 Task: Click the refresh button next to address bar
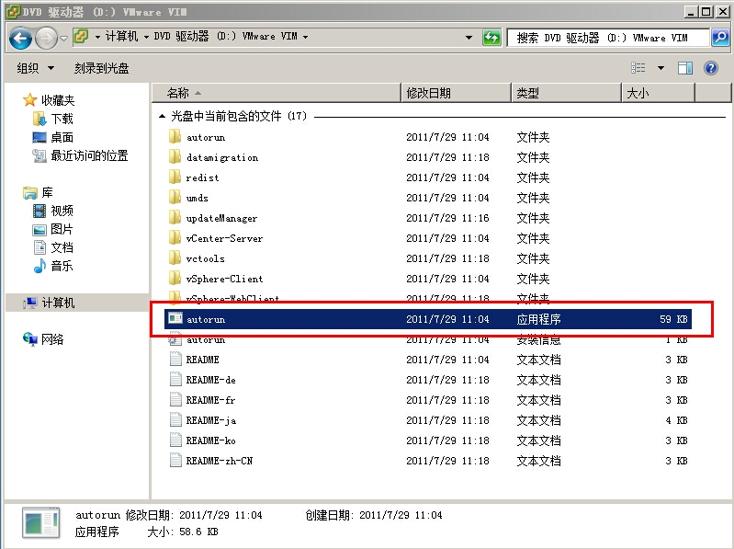click(491, 37)
